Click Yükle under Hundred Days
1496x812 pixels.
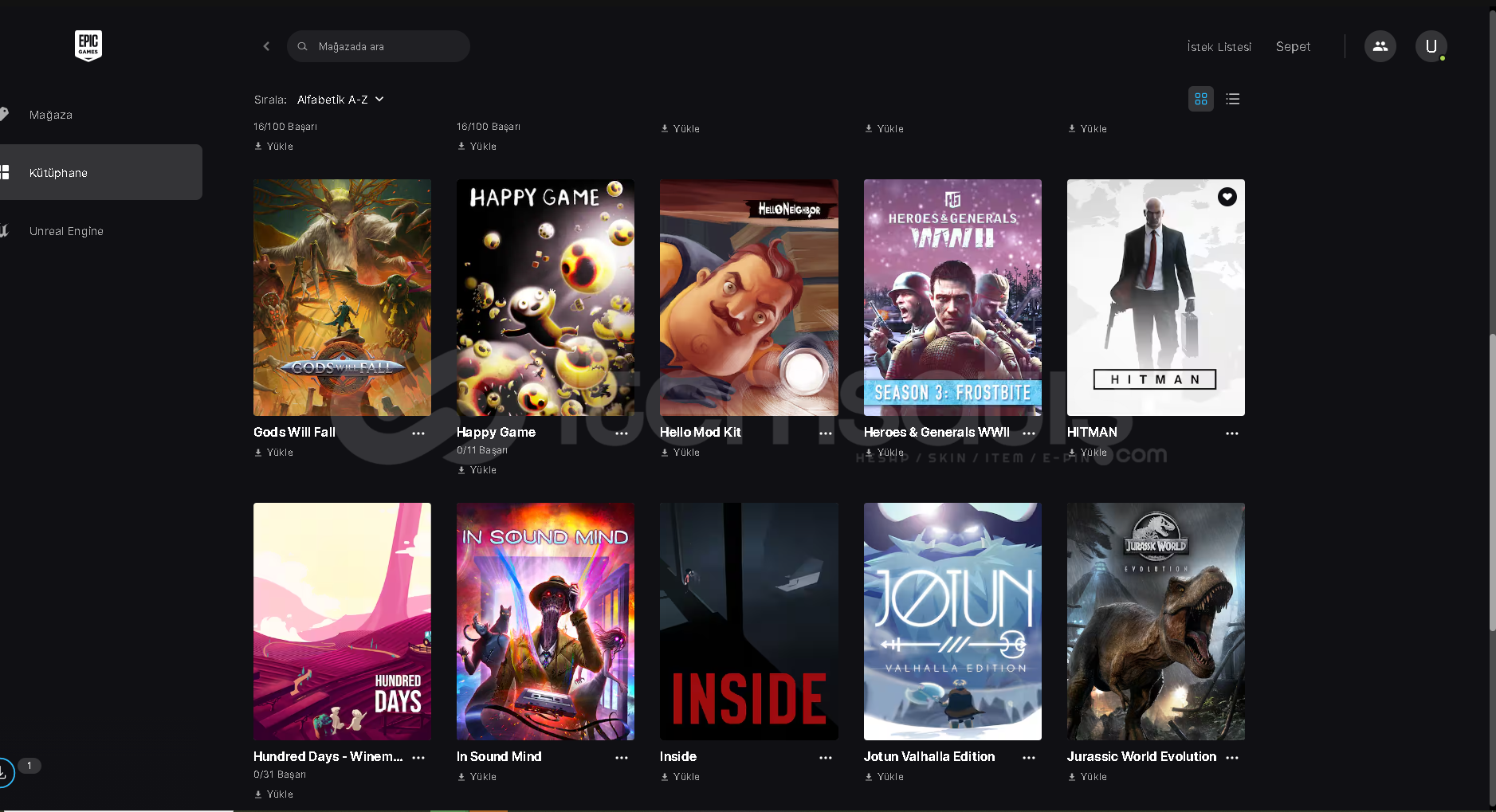[274, 794]
